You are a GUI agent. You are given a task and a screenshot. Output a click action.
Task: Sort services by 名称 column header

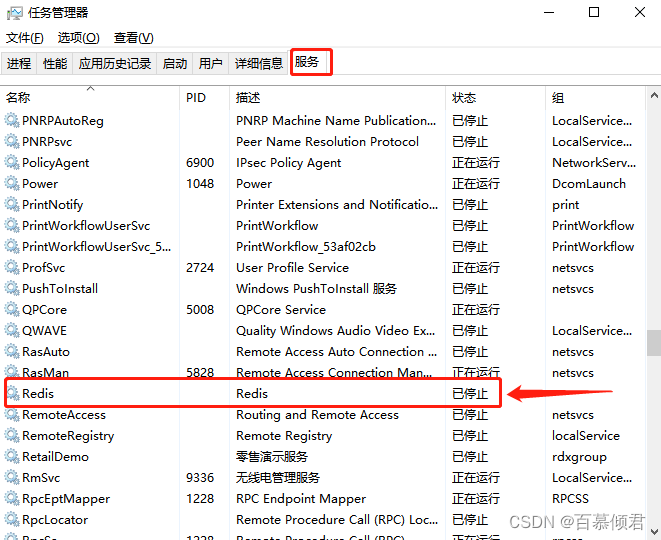[90, 98]
